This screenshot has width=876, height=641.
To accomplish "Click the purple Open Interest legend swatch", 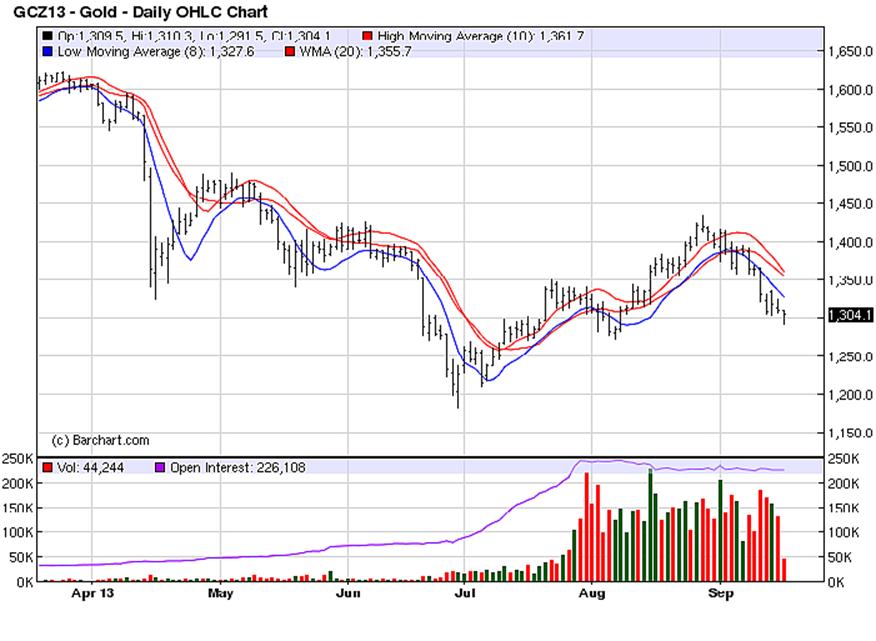I will pos(158,467).
